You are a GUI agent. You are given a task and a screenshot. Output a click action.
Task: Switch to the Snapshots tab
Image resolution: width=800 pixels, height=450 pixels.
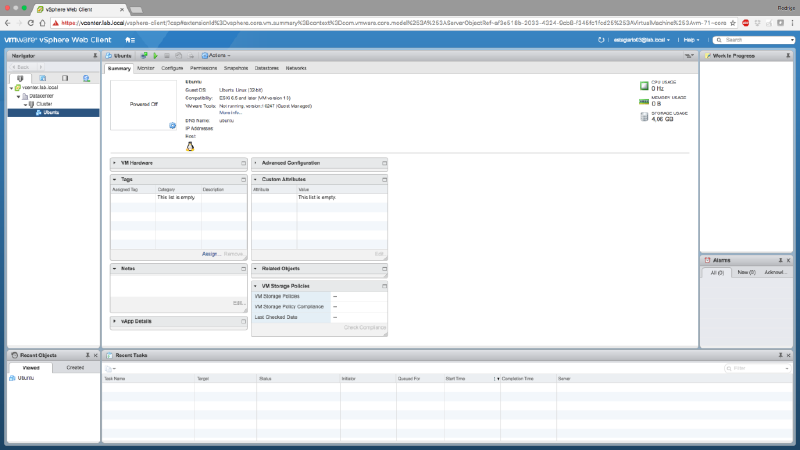pos(236,68)
